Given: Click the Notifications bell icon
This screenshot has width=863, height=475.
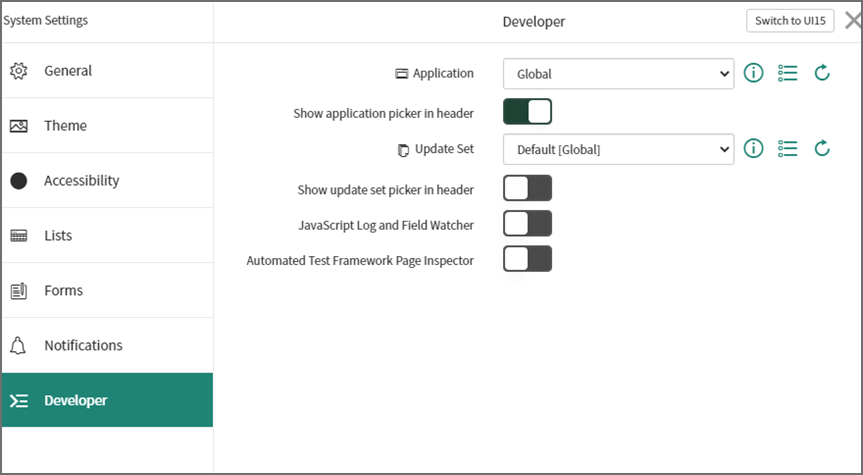Looking at the screenshot, I should [19, 345].
